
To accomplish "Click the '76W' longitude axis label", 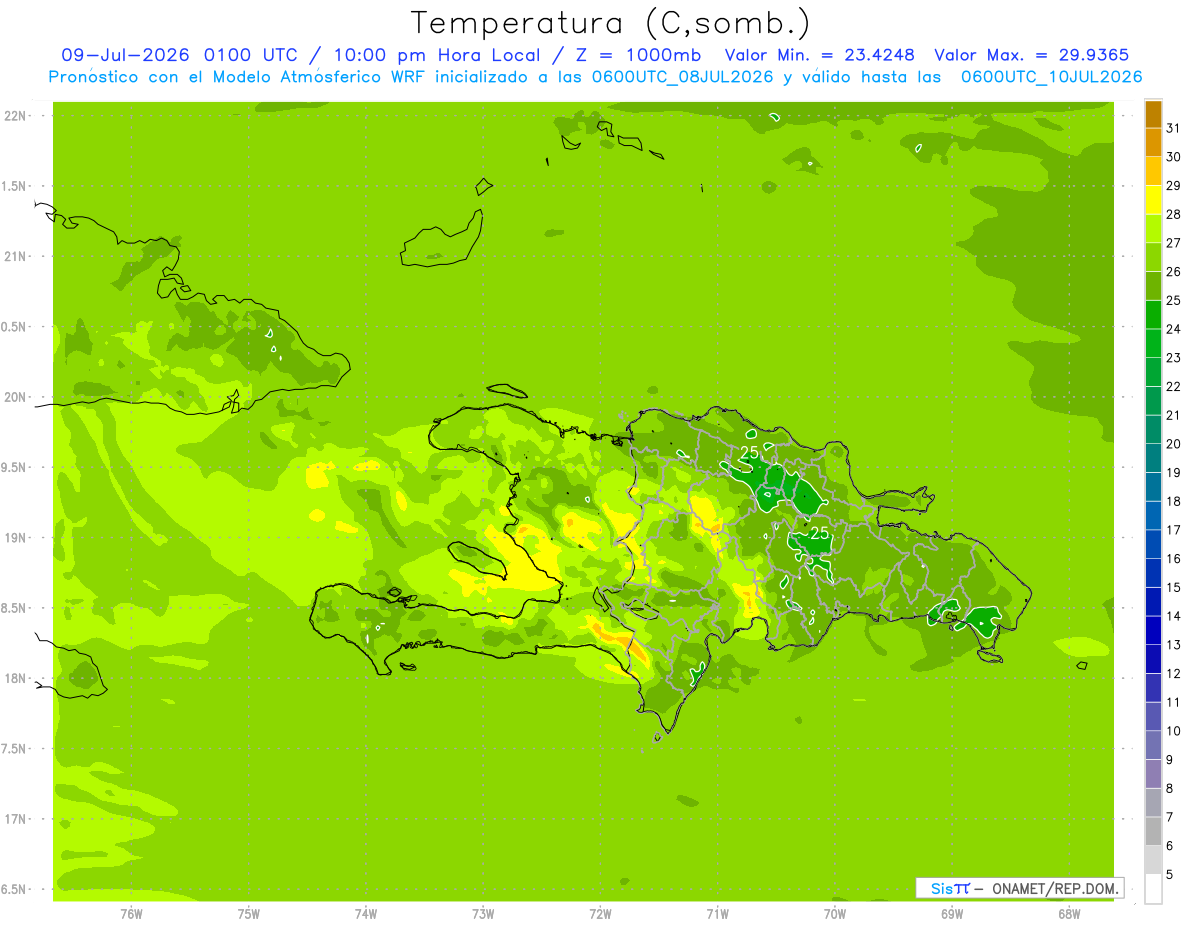I will point(131,914).
